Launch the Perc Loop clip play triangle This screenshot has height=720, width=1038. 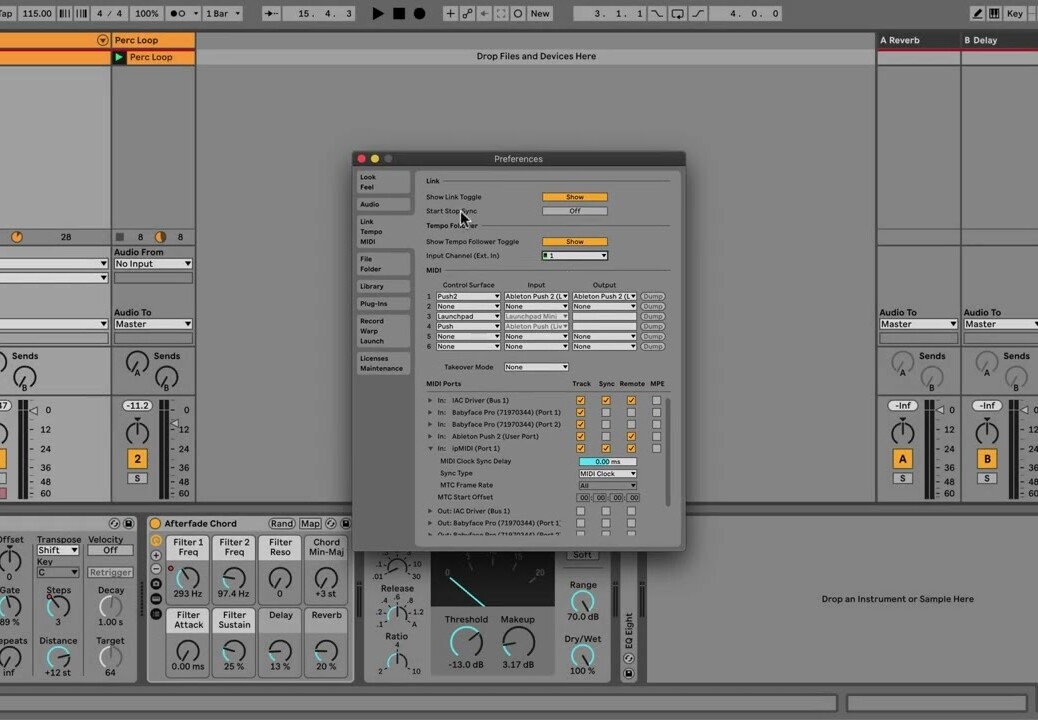119,57
